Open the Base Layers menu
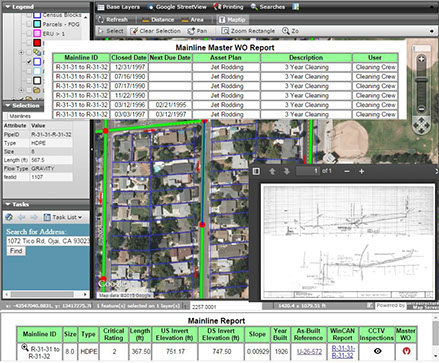439x363 pixels. click(119, 7)
